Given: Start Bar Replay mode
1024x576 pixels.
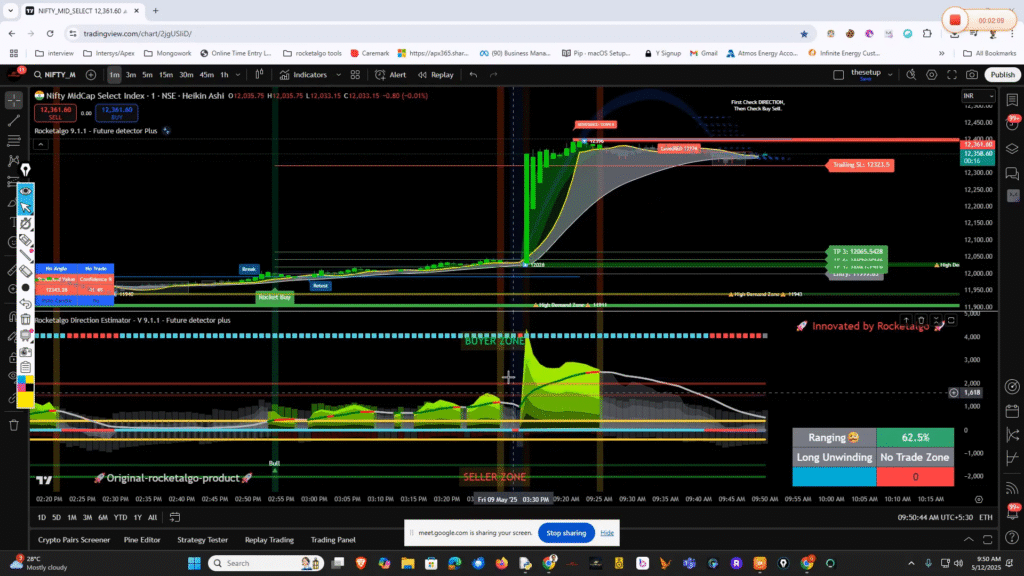Looking at the screenshot, I should [435, 75].
